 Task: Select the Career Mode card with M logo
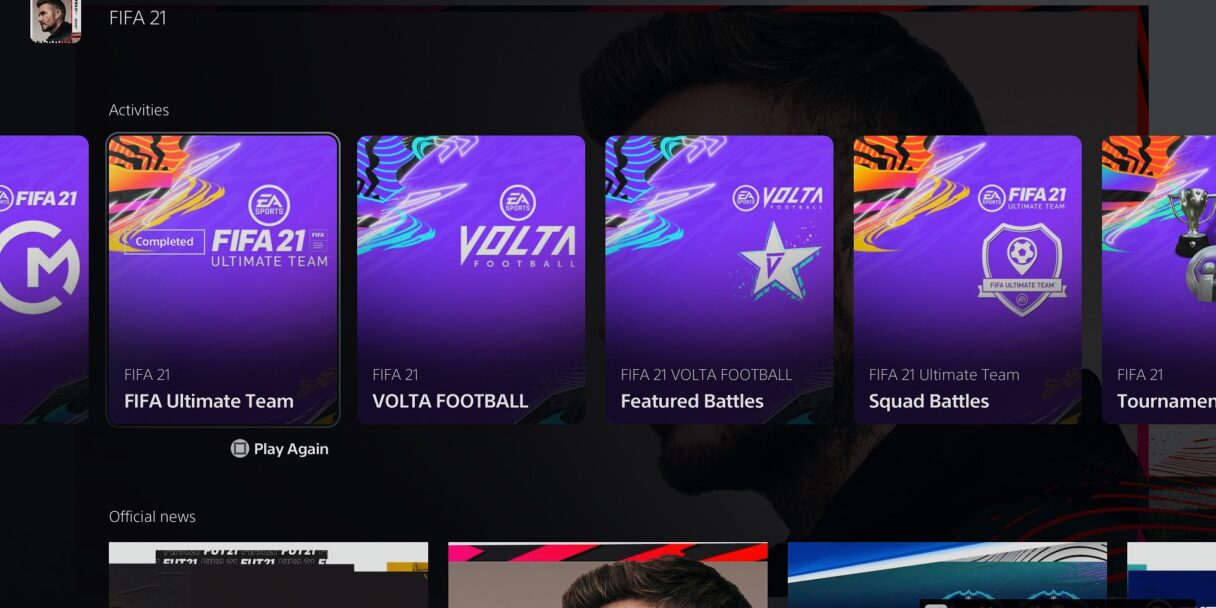(44, 280)
